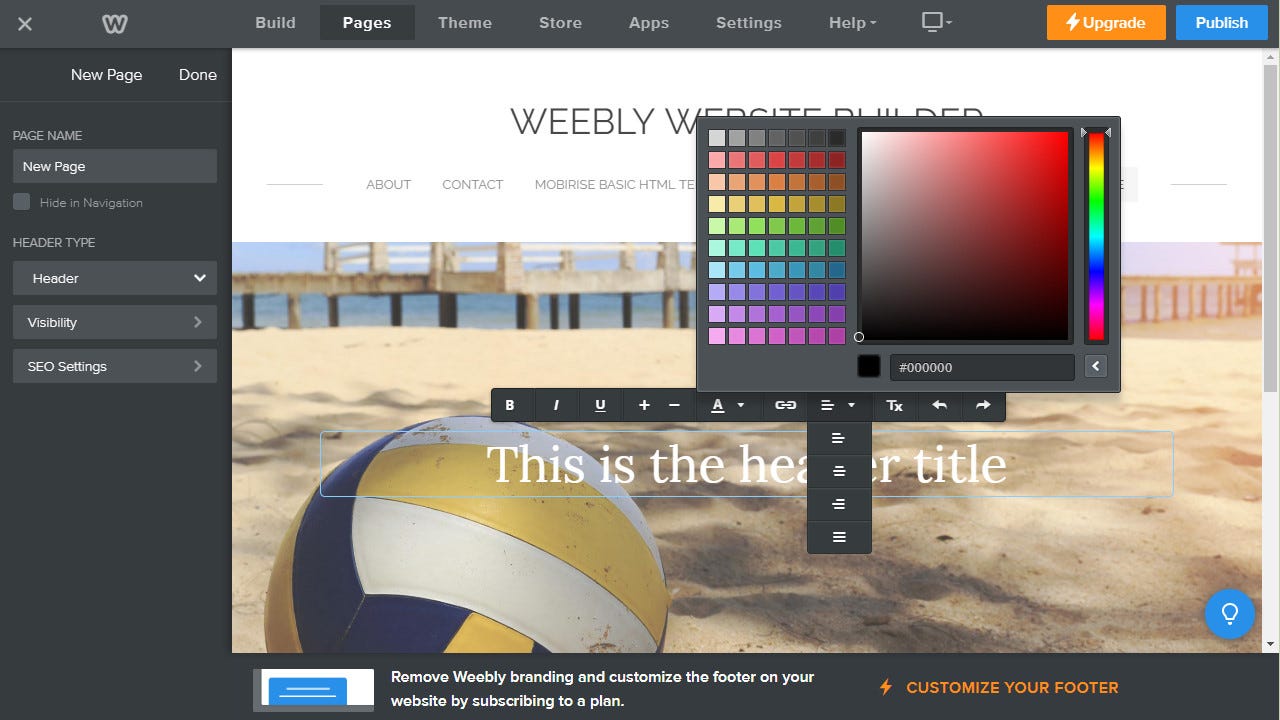Enable Hide in Navigation checkbox
The width and height of the screenshot is (1280, 720).
[21, 202]
